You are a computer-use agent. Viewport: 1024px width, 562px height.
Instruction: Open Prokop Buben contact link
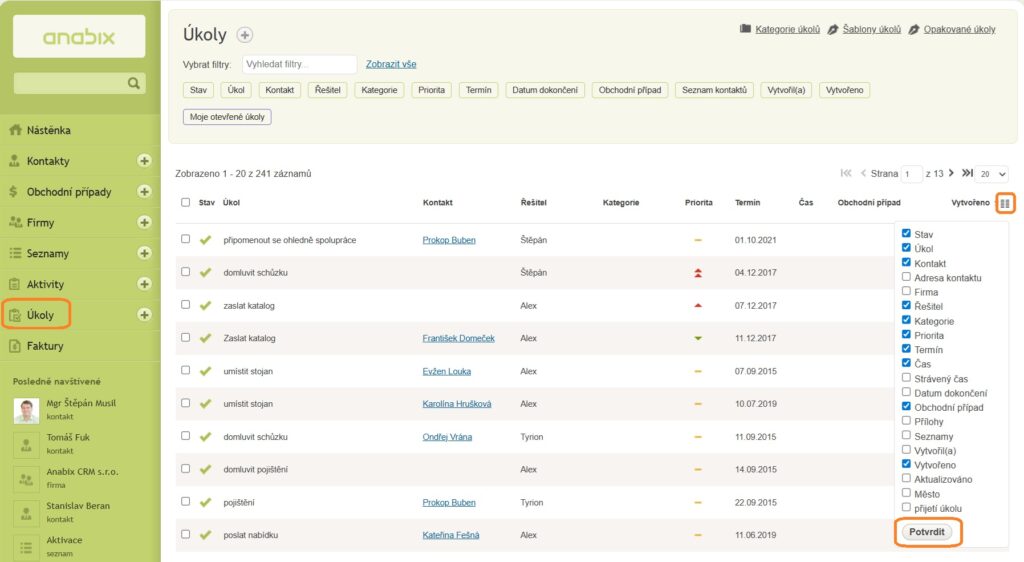pyautogui.click(x=449, y=240)
